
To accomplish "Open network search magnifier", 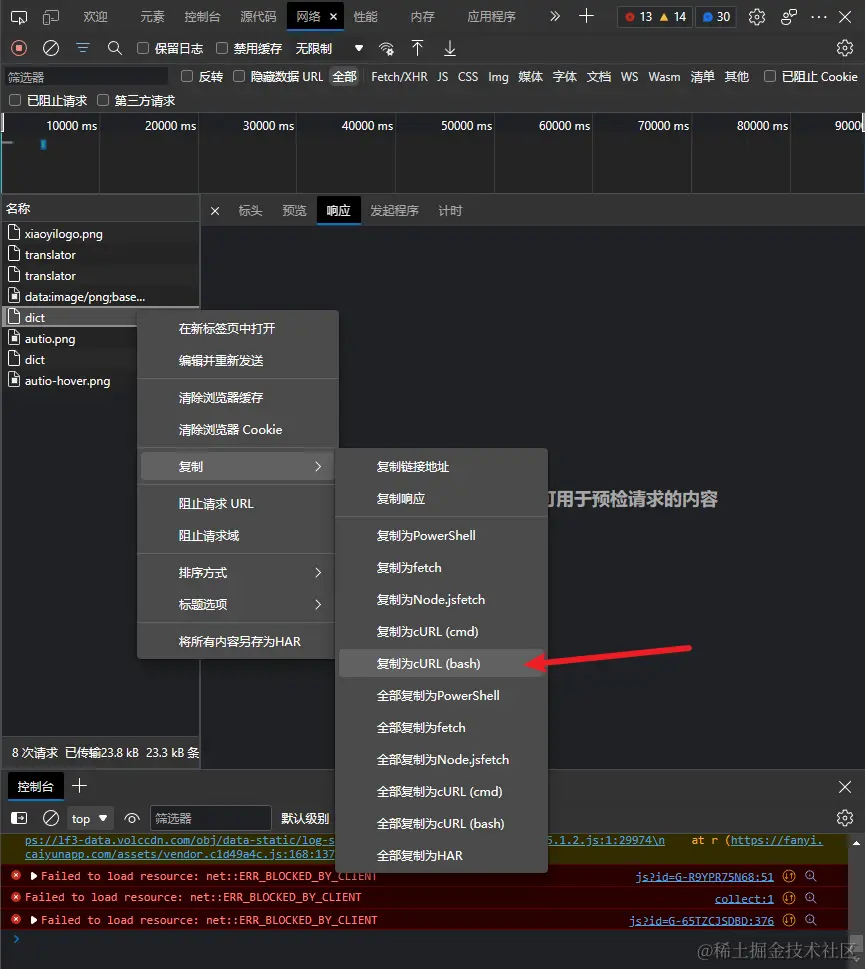I will pos(114,48).
